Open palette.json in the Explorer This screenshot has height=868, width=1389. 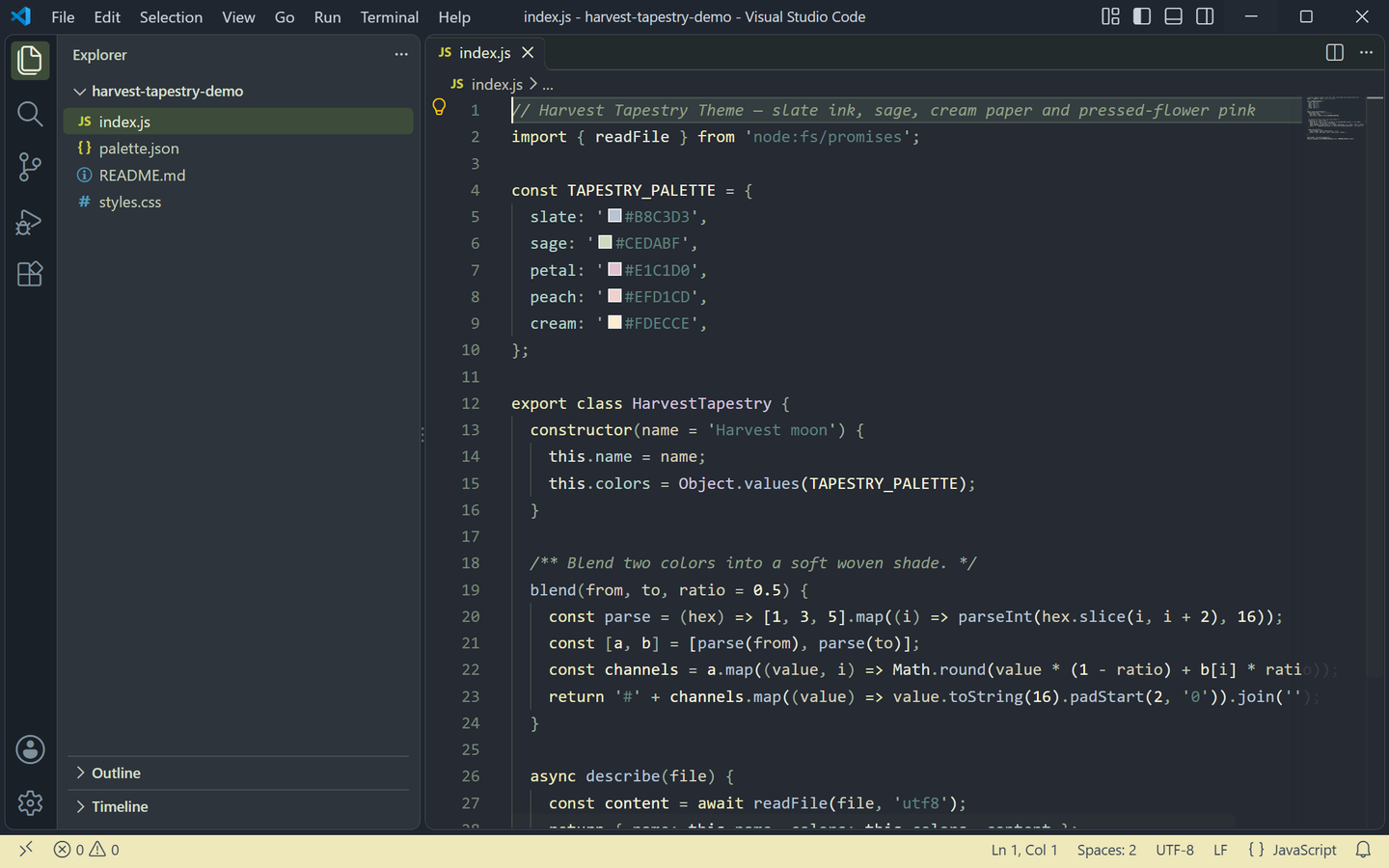[x=238, y=149]
